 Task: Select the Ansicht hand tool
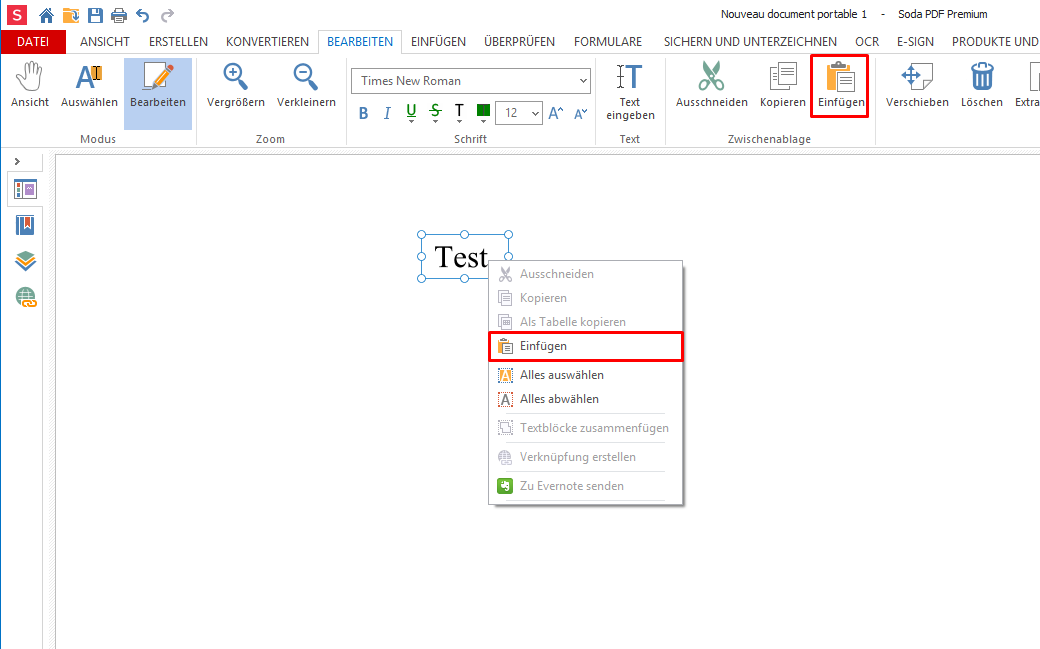(x=30, y=85)
